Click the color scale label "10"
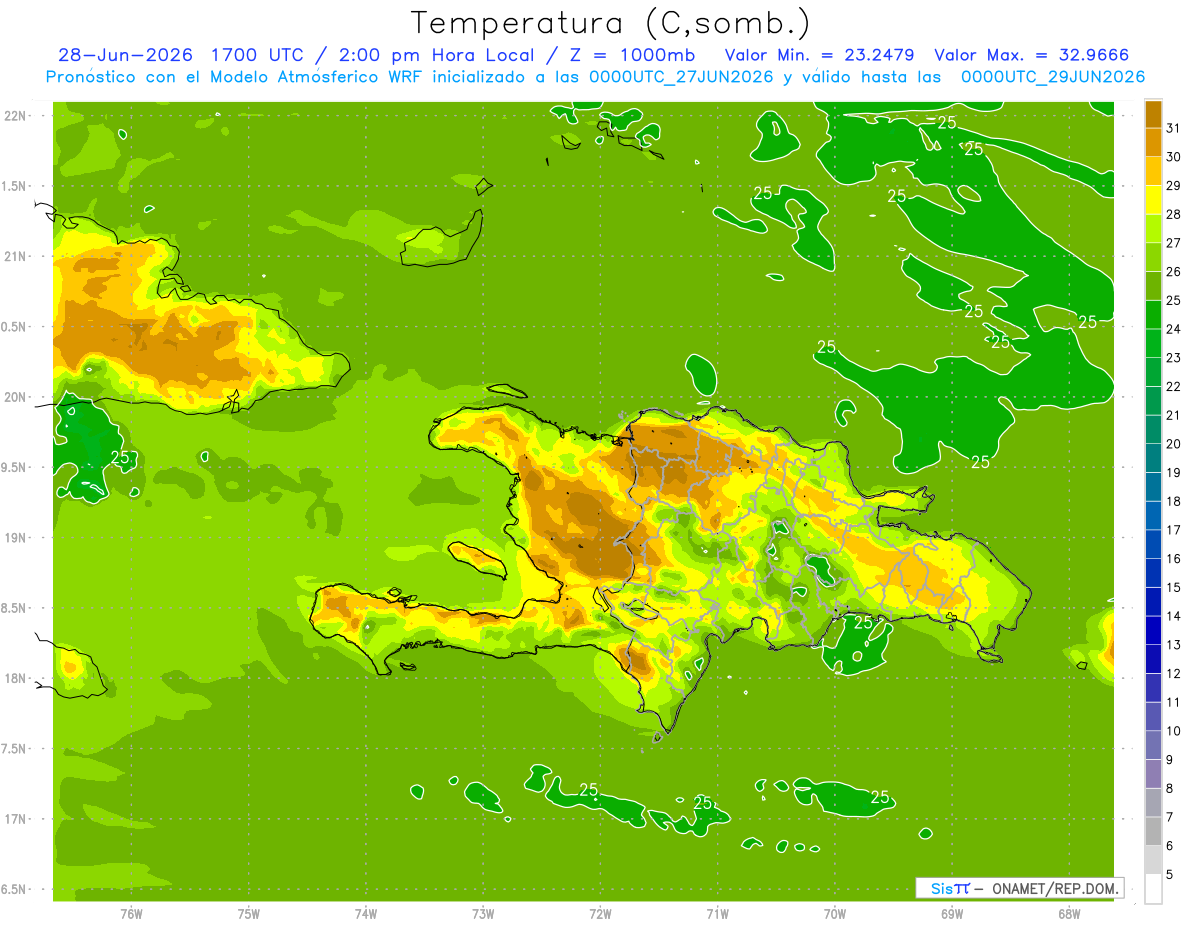This screenshot has width=1200, height=927. pos(1174,732)
